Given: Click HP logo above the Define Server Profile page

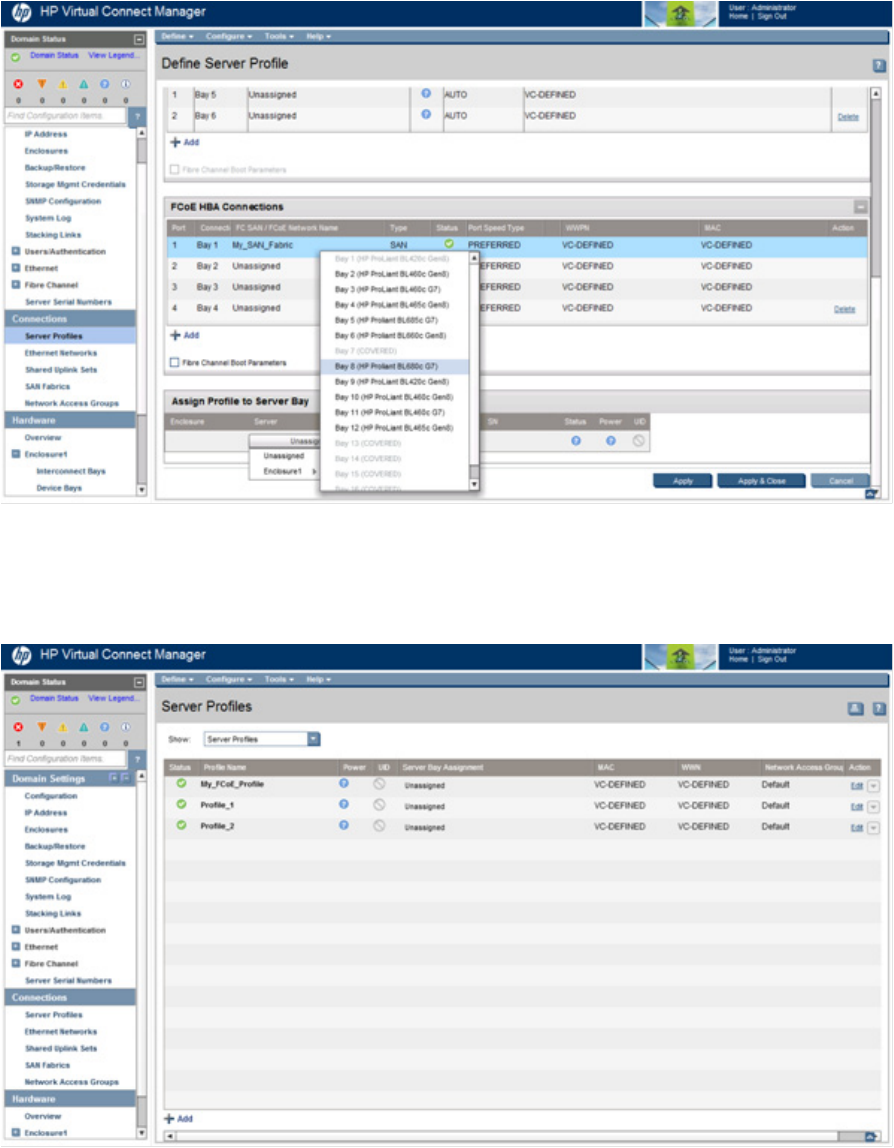Looking at the screenshot, I should [x=21, y=12].
